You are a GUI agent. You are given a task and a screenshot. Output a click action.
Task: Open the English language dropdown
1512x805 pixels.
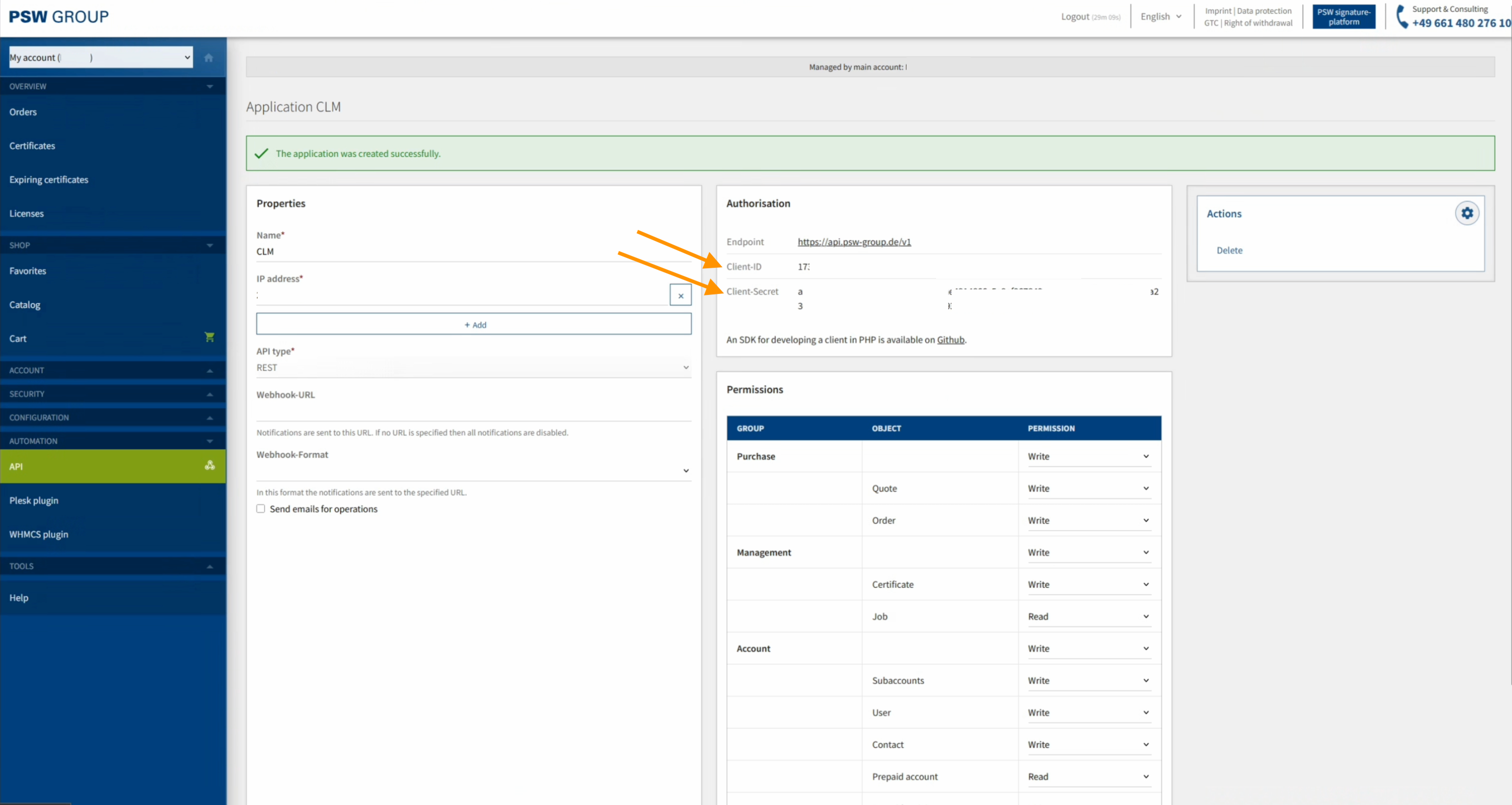[1160, 17]
